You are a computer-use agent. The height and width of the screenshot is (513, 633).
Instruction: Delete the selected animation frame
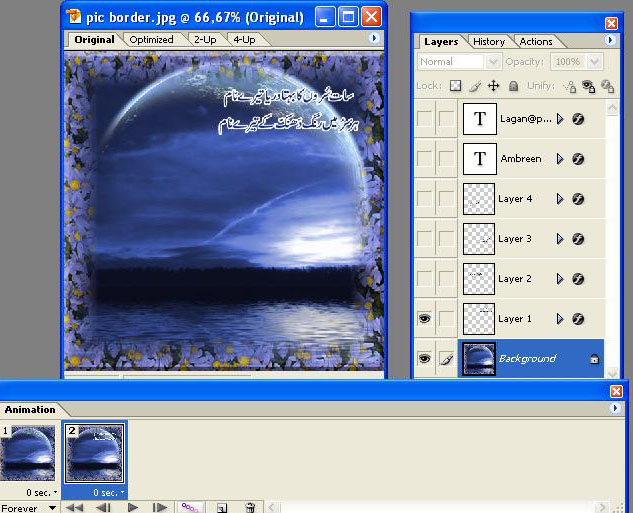point(251,507)
